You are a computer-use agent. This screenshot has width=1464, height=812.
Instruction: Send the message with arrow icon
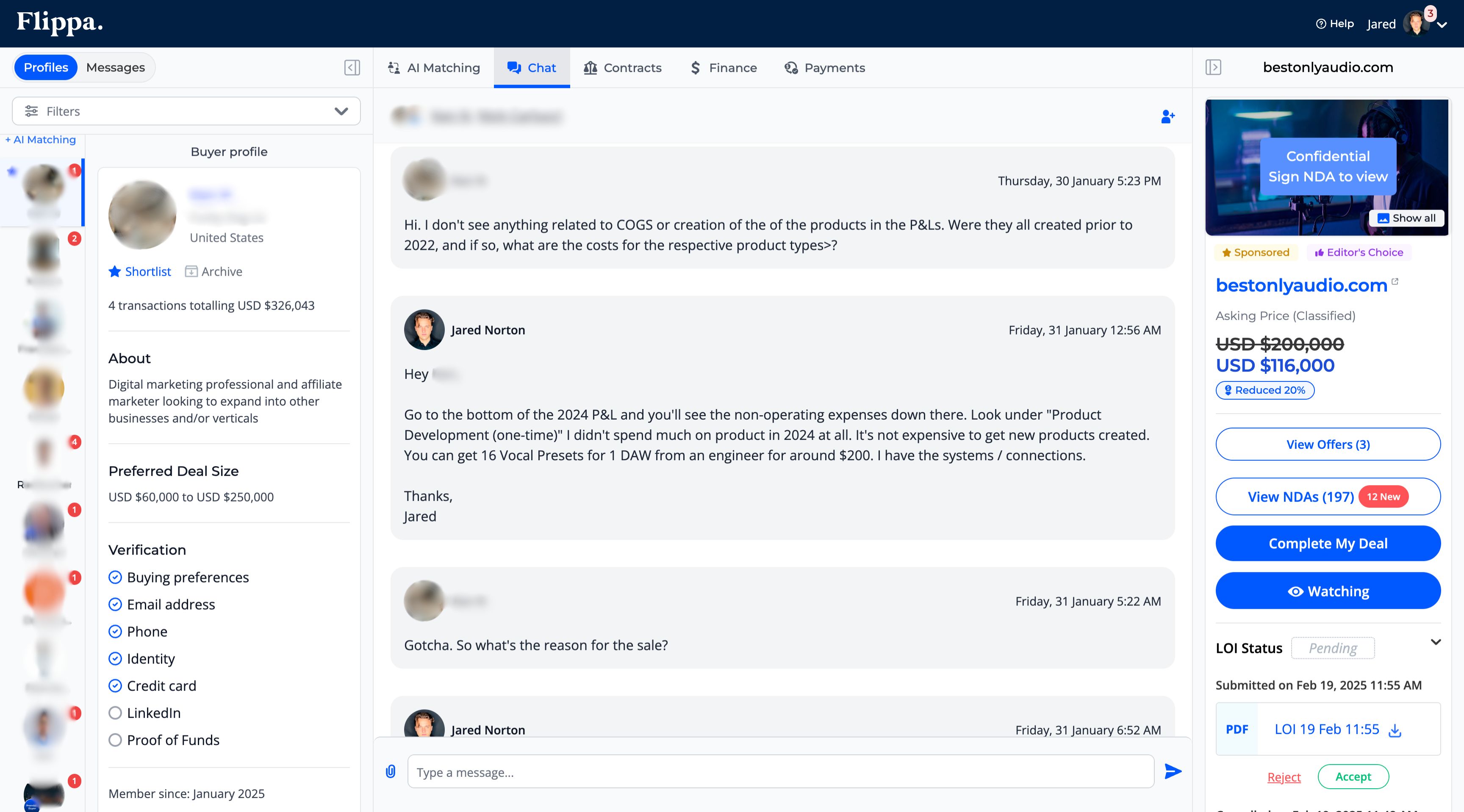point(1173,771)
